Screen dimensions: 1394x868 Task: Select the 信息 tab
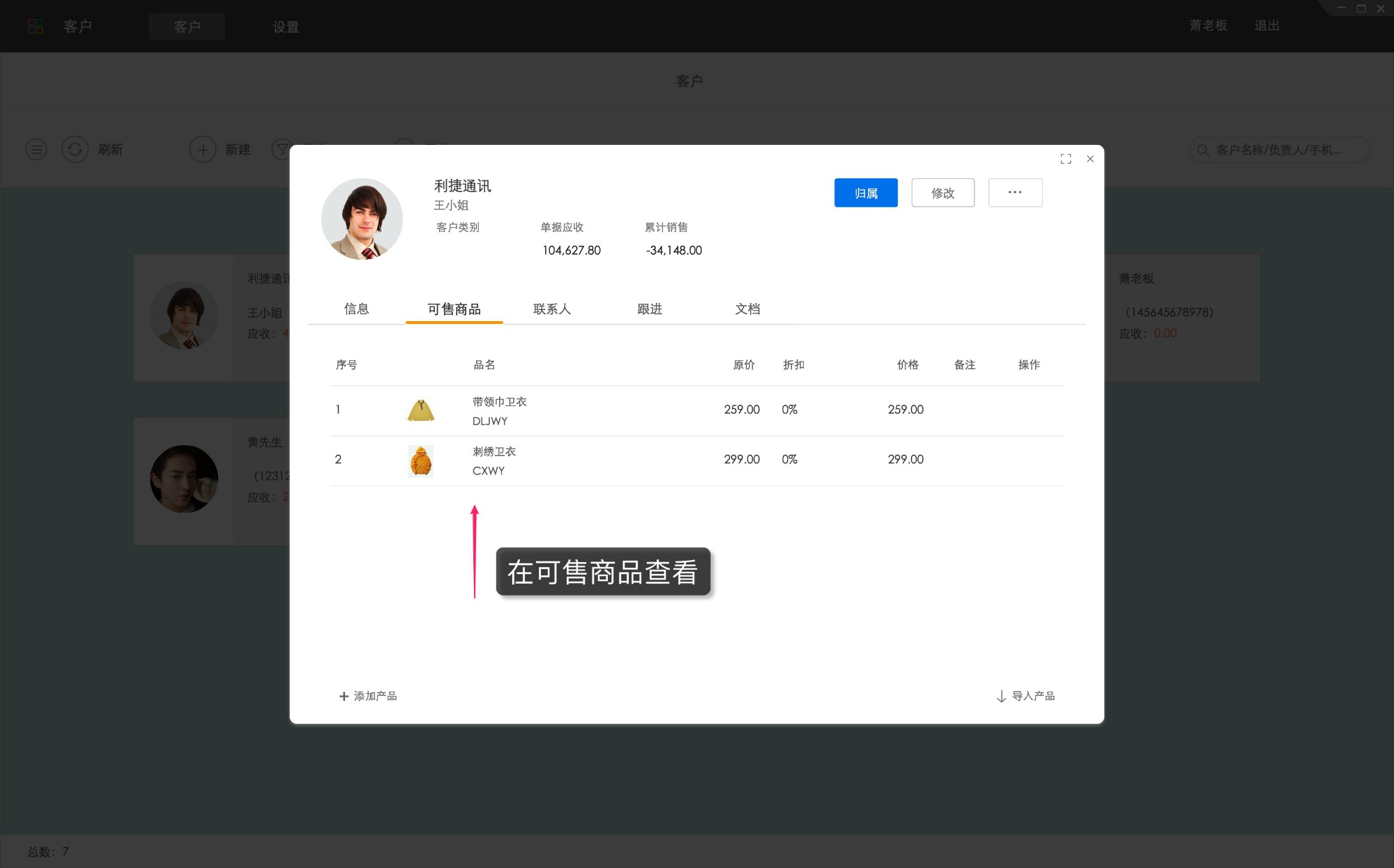(357, 309)
